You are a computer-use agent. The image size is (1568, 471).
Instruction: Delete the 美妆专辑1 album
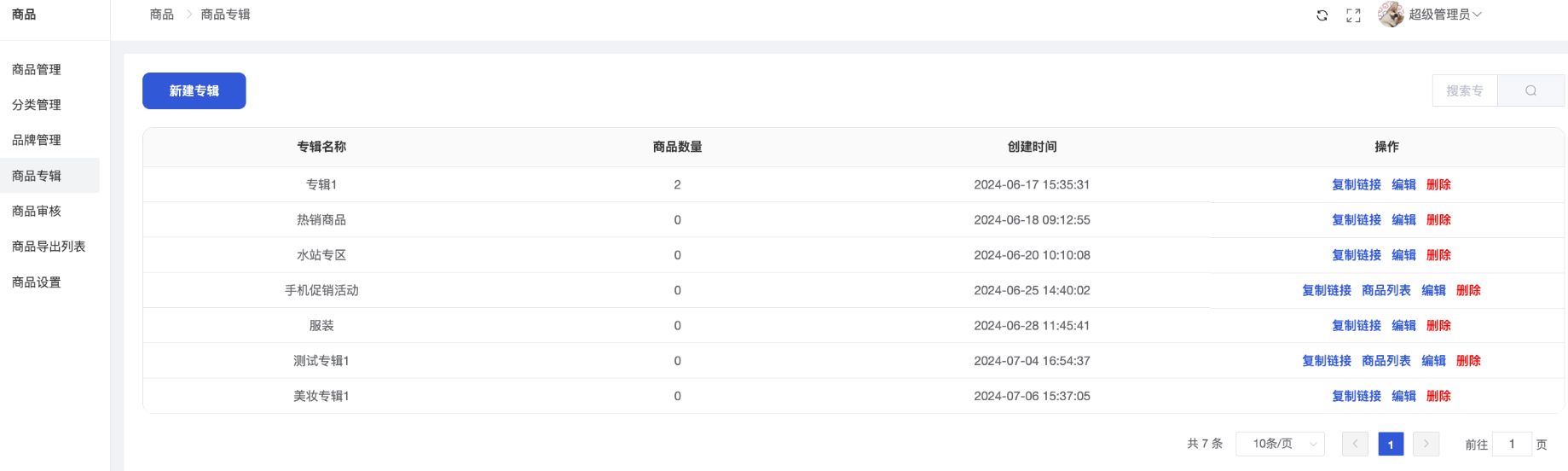click(1438, 396)
